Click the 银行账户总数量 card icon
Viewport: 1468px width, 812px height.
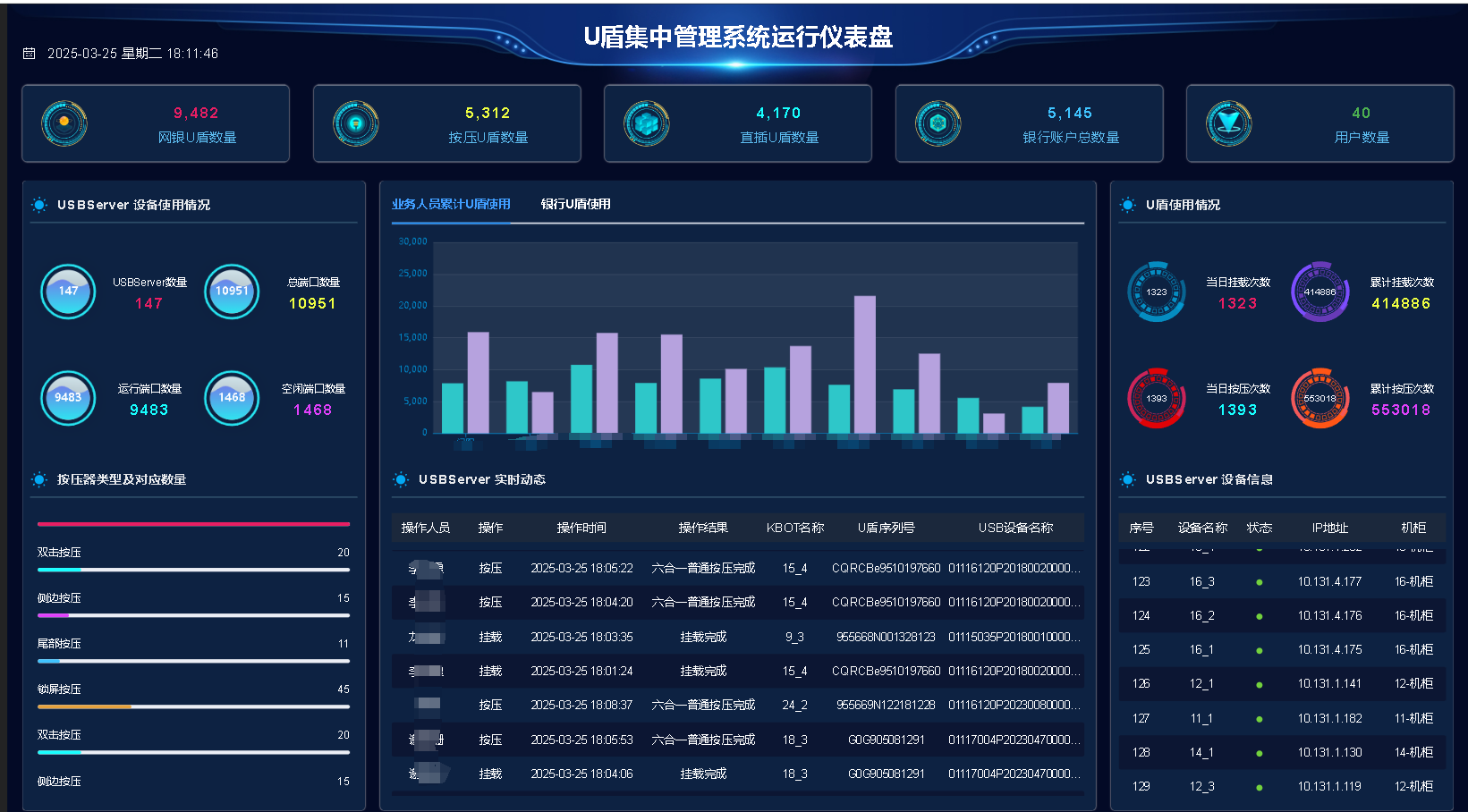coord(938,123)
